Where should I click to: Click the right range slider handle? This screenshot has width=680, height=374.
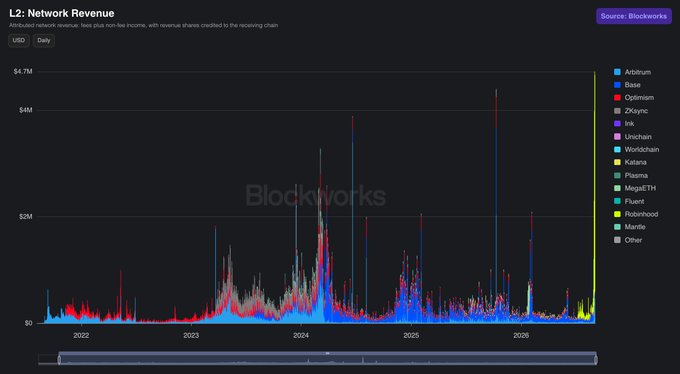(596, 359)
